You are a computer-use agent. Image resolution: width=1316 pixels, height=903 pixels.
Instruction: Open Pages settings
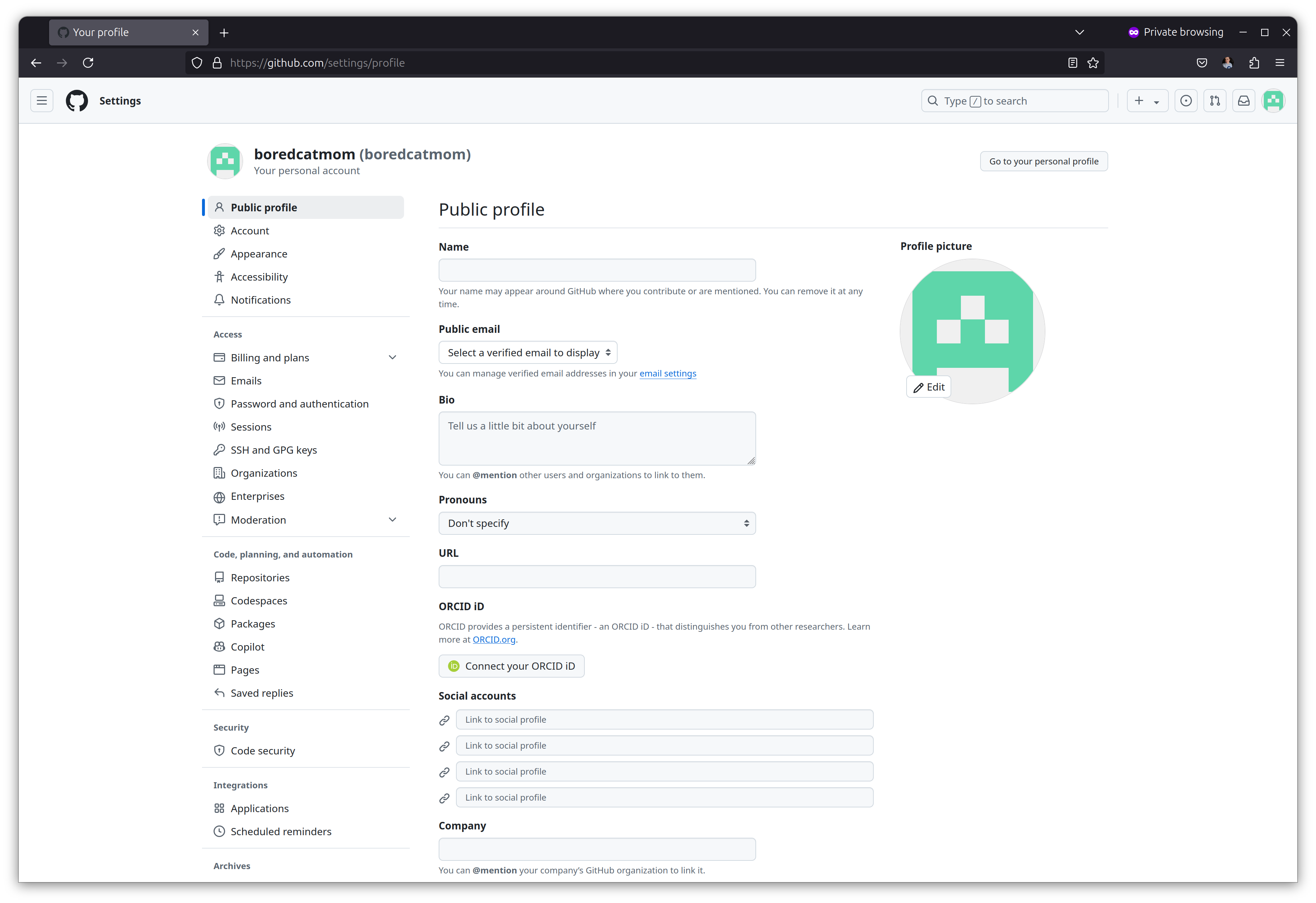[x=305, y=670]
